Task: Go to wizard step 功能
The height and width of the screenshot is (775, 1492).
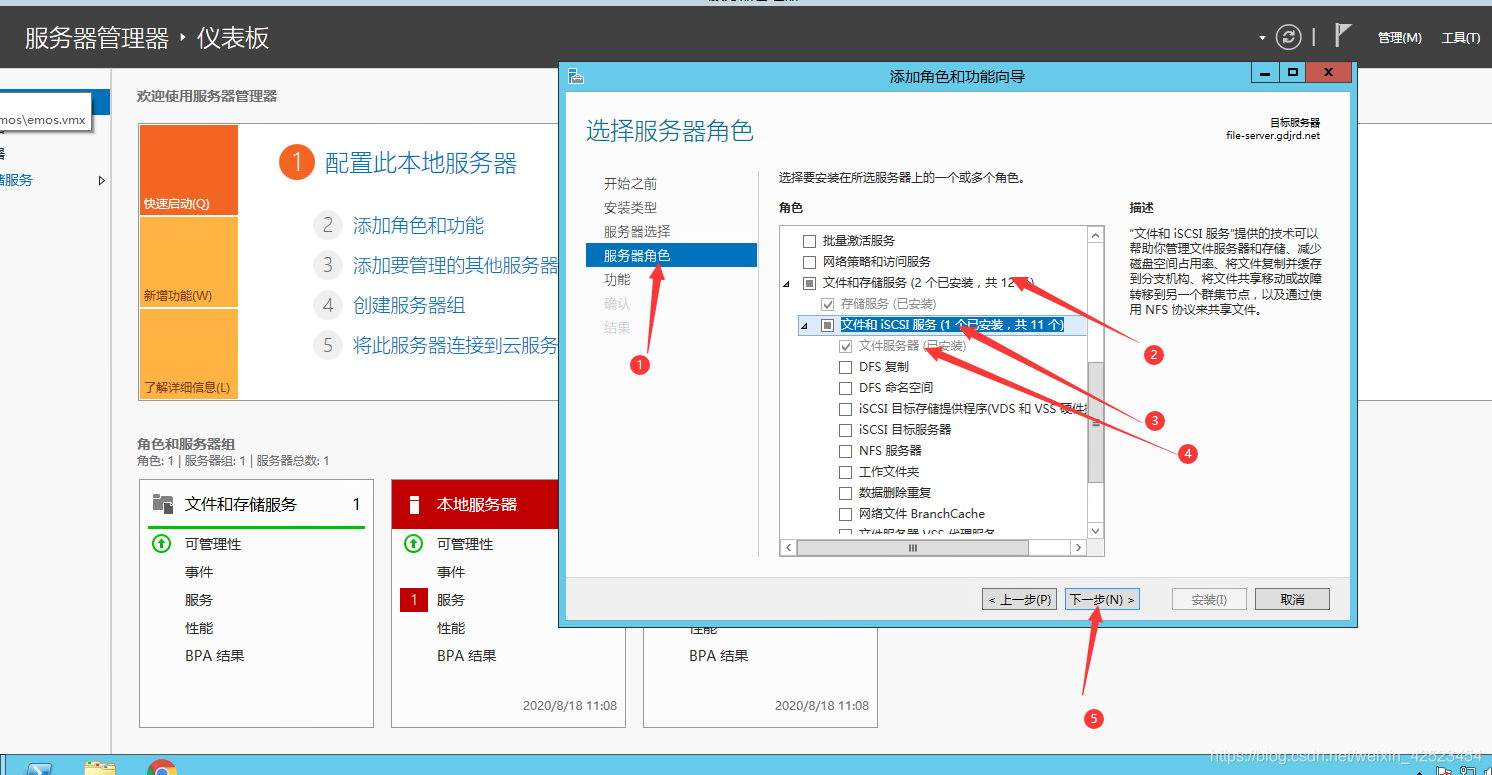Action: (x=617, y=280)
